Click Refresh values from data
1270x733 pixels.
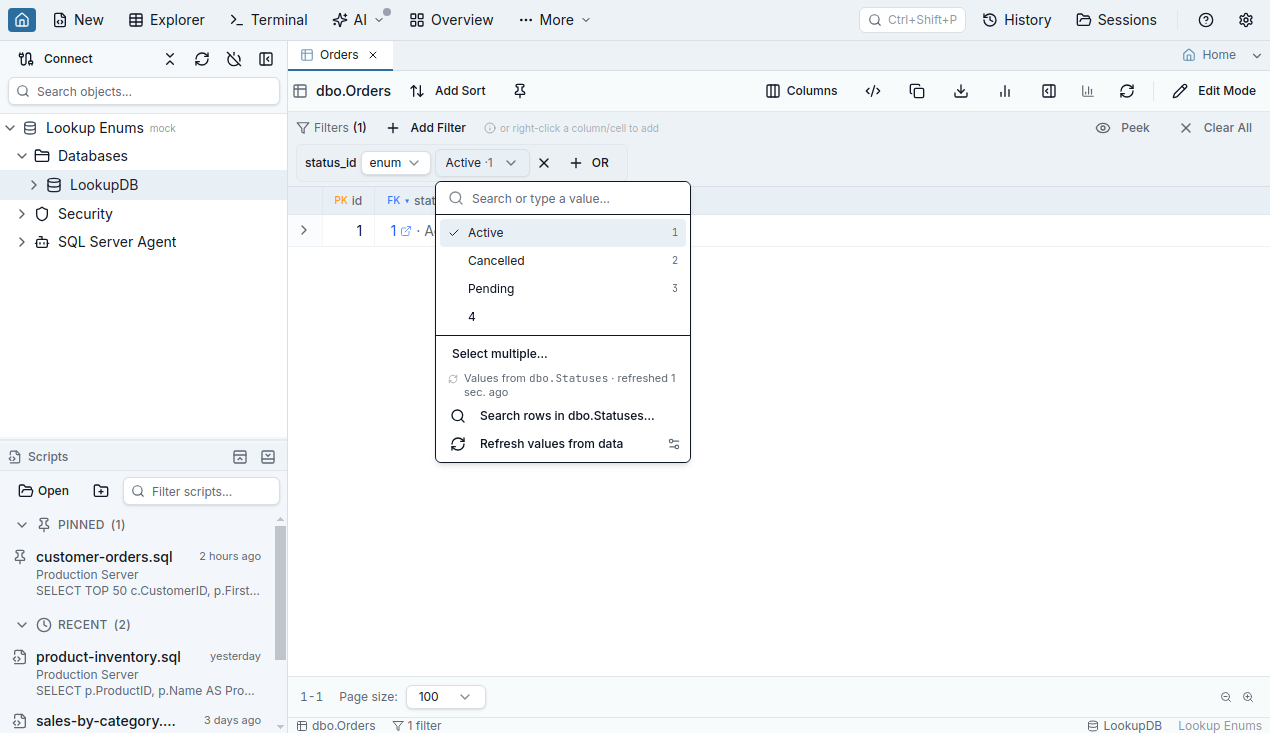click(x=551, y=444)
